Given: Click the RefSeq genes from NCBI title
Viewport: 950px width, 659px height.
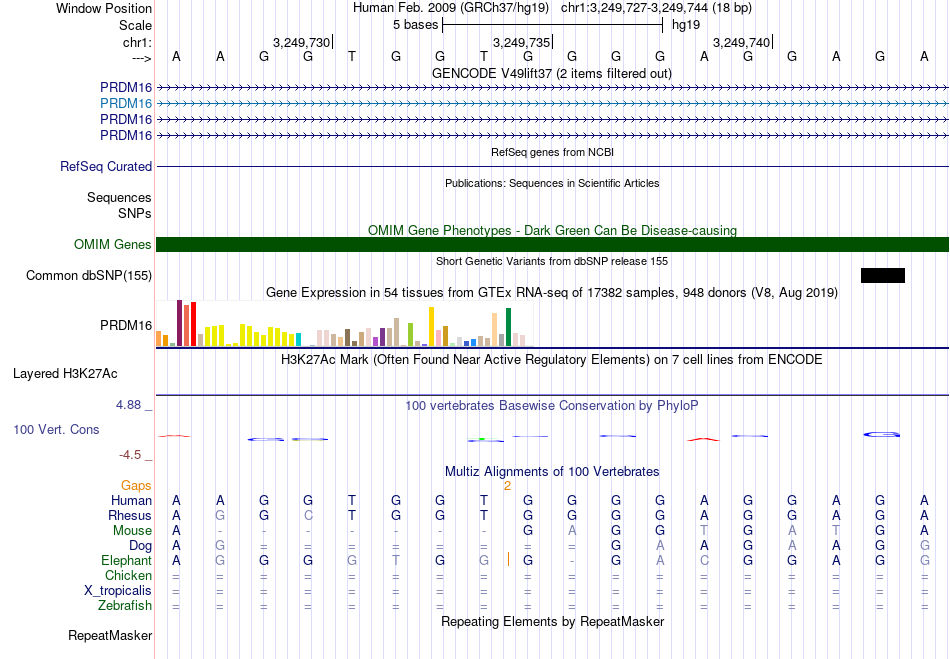Looking at the screenshot, I should [553, 152].
